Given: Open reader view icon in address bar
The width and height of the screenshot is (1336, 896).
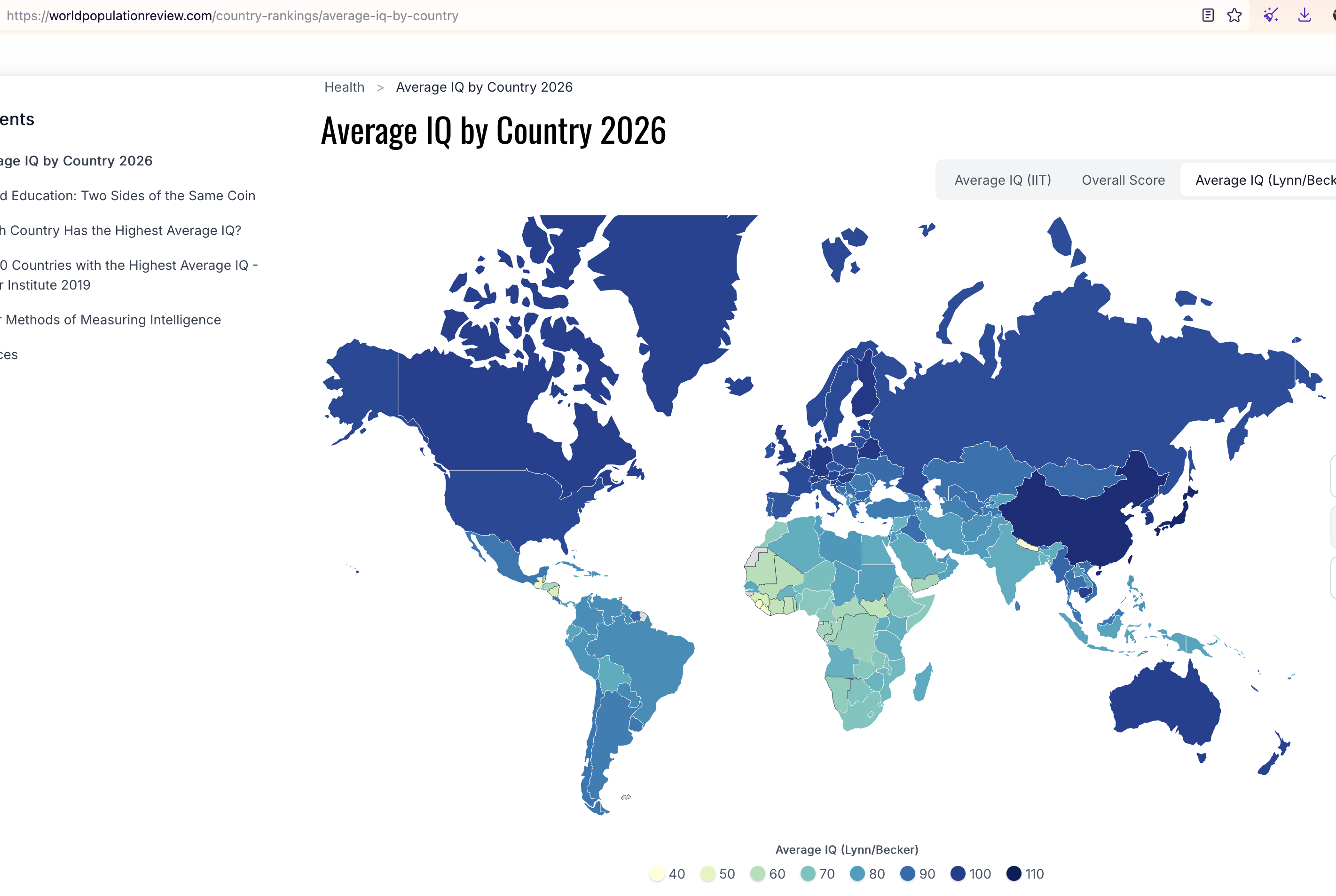Looking at the screenshot, I should pyautogui.click(x=1207, y=16).
